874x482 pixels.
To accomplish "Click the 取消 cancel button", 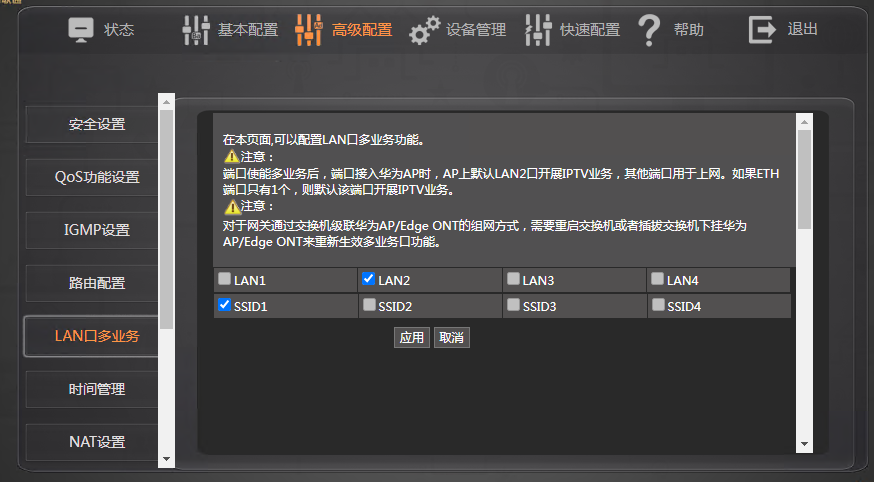I will coord(451,338).
